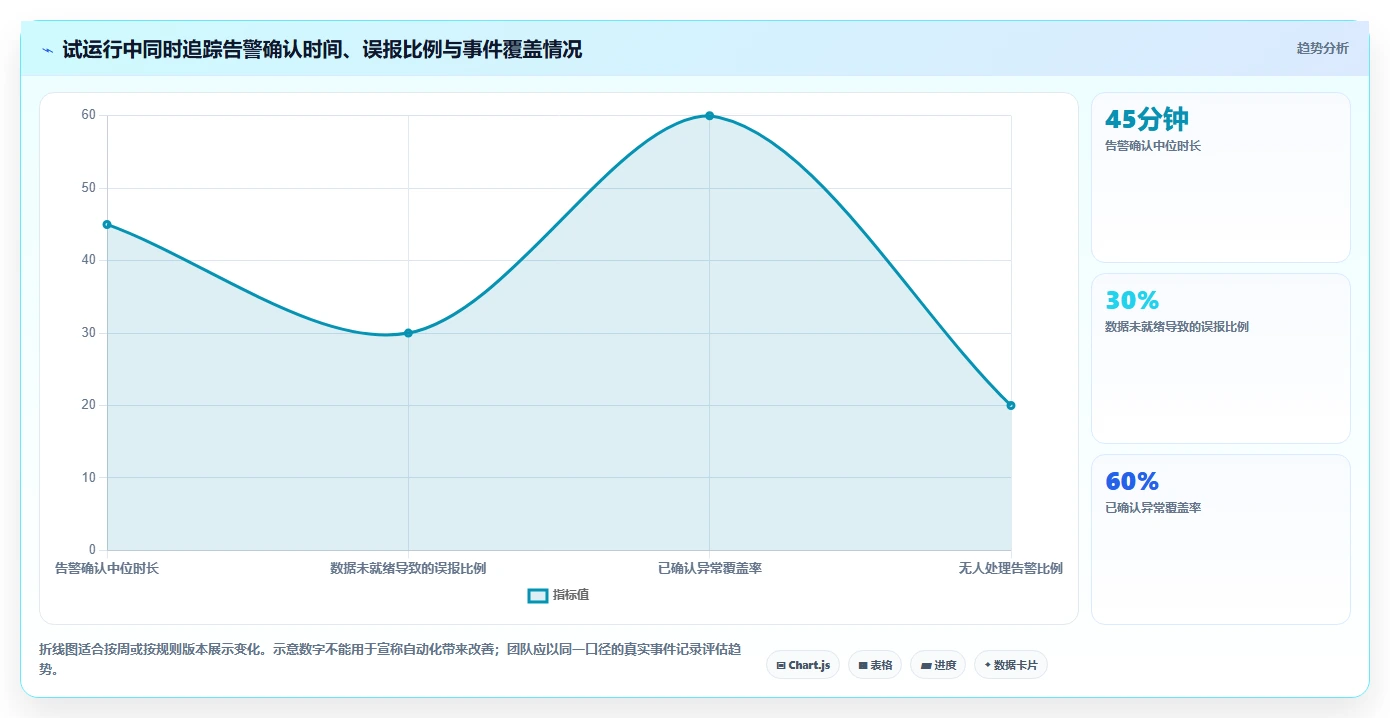
Task: Click the 指标值 legend label
Action: coord(571,595)
